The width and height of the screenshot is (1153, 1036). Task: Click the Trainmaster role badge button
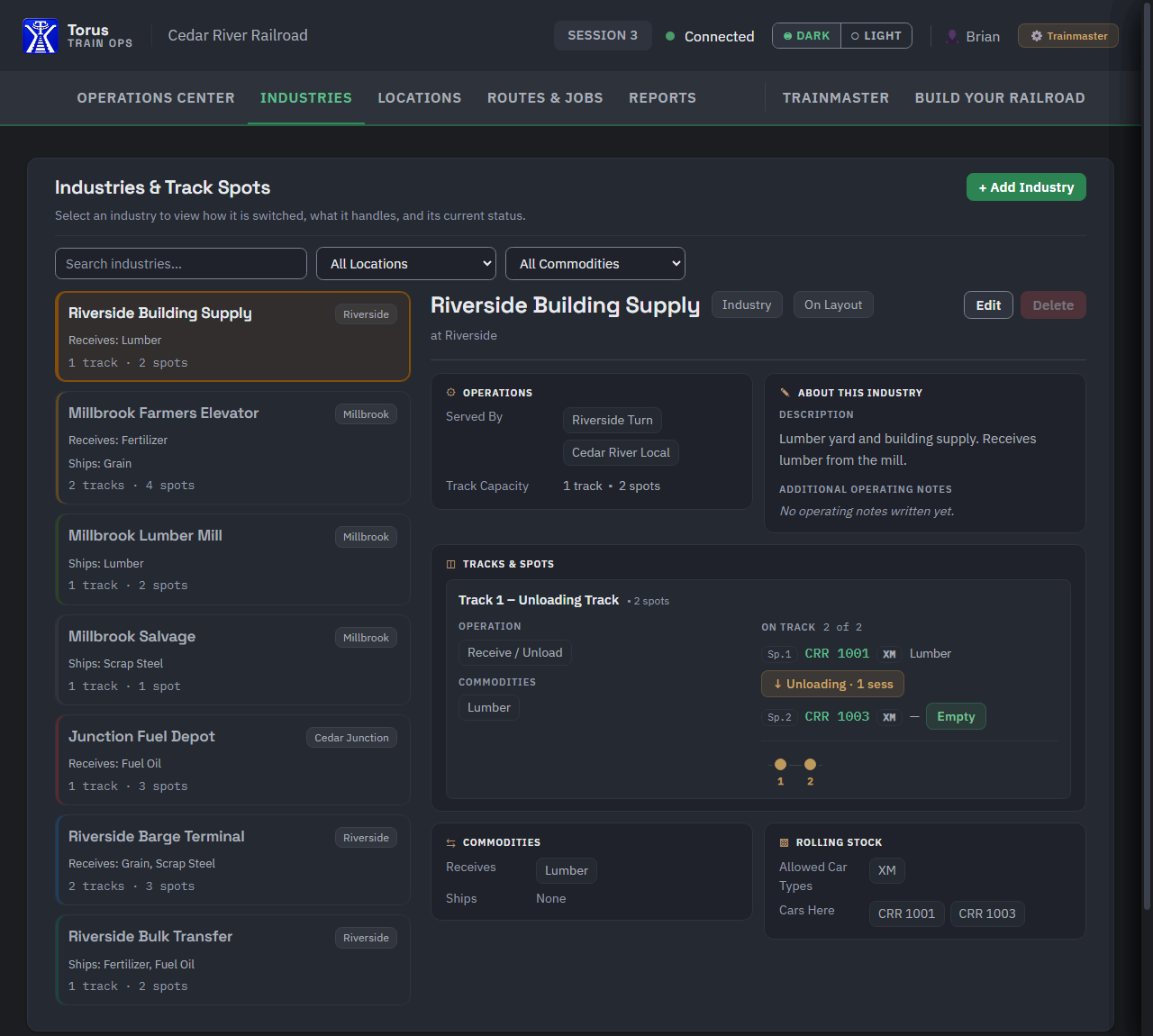pyautogui.click(x=1068, y=36)
